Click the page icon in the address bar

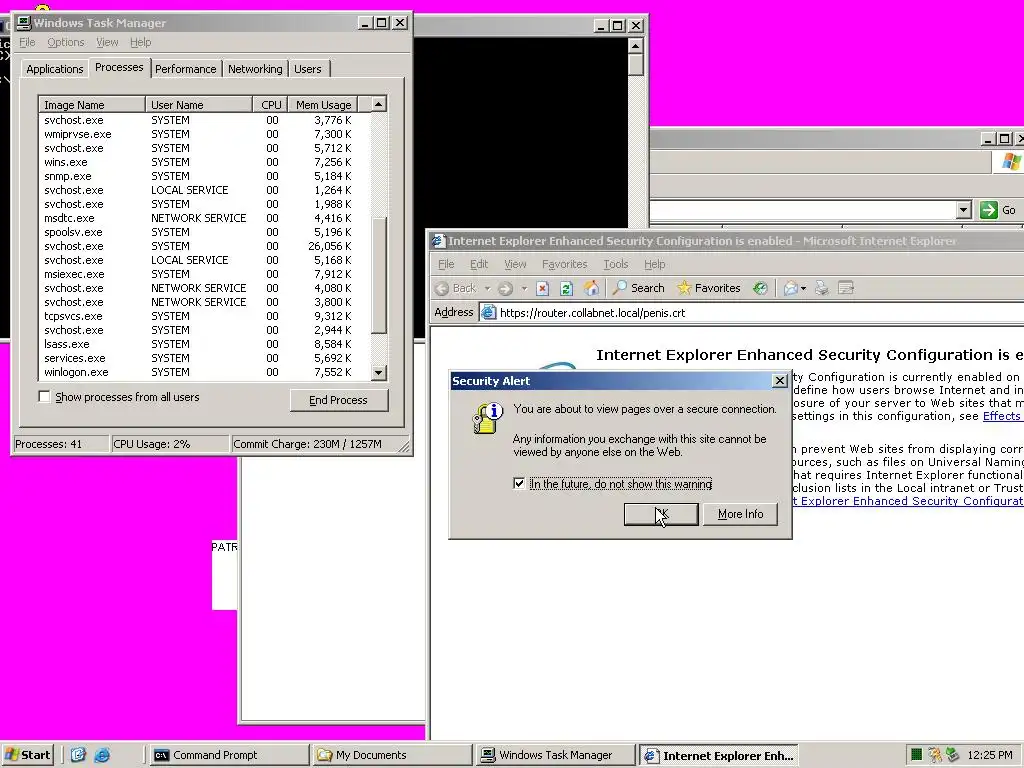click(x=488, y=313)
